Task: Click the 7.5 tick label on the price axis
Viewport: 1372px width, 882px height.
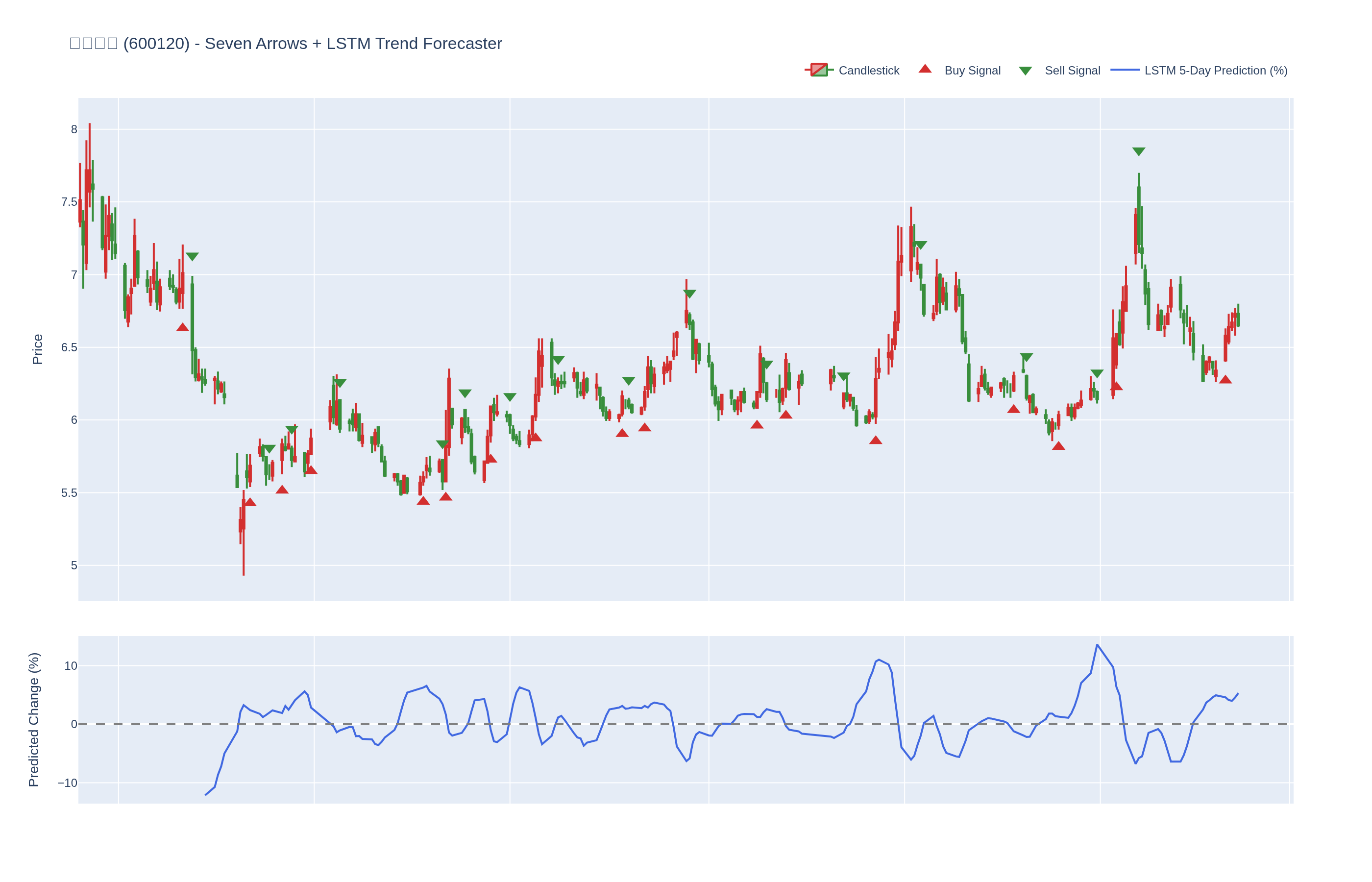Action: pyautogui.click(x=69, y=202)
